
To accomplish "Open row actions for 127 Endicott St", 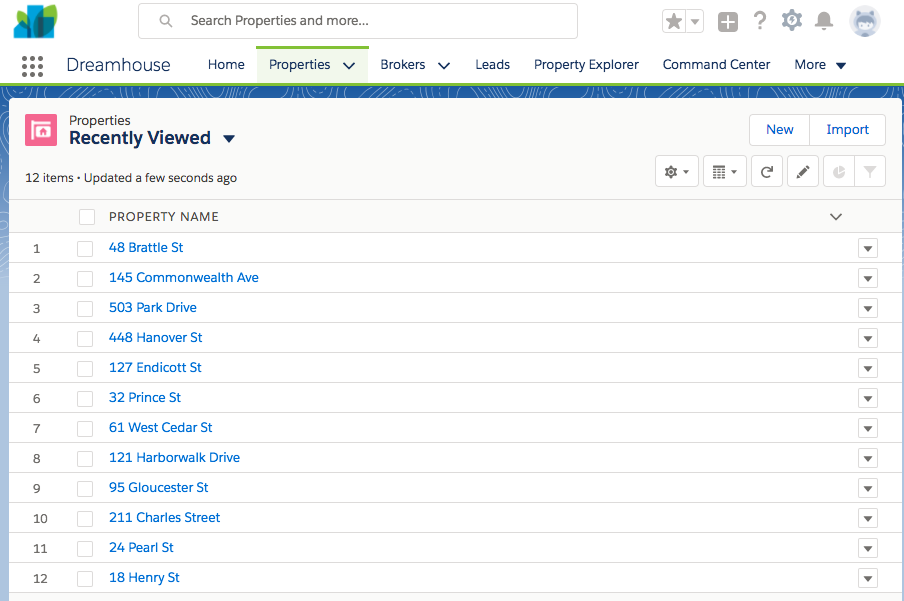I will (868, 369).
